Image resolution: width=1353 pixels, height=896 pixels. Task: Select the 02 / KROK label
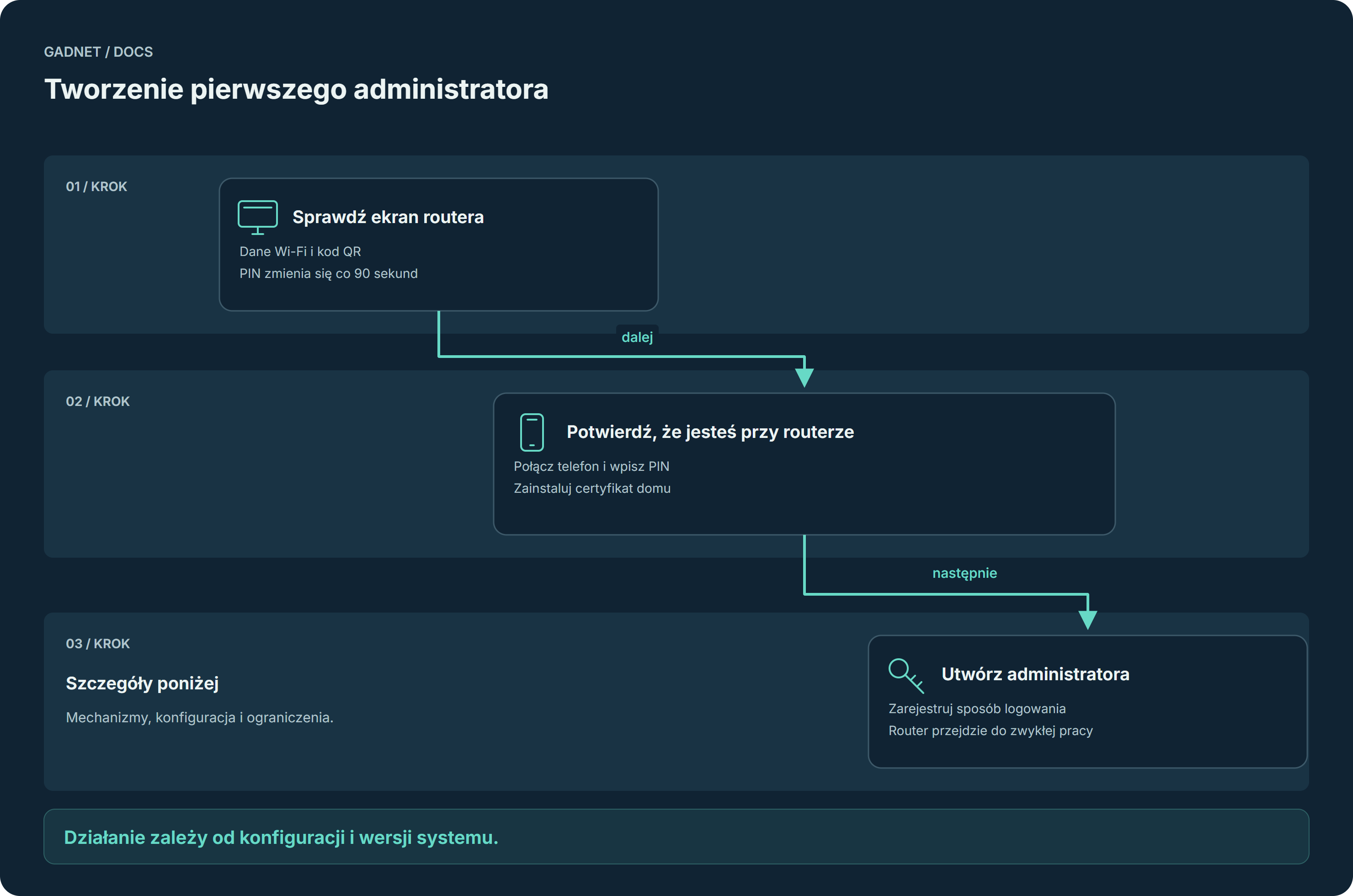[98, 401]
